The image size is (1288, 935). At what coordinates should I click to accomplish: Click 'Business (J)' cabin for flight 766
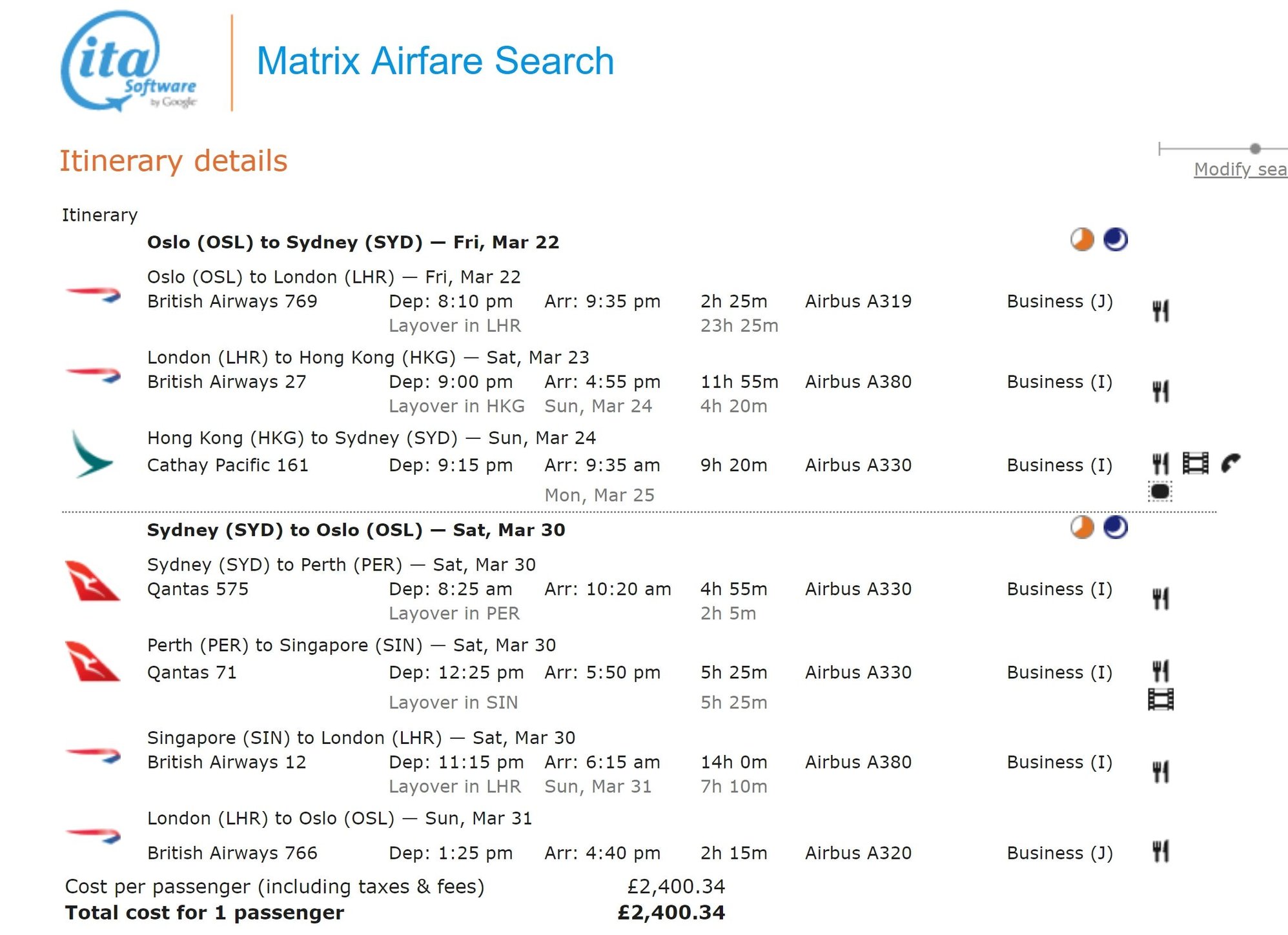coord(1059,853)
